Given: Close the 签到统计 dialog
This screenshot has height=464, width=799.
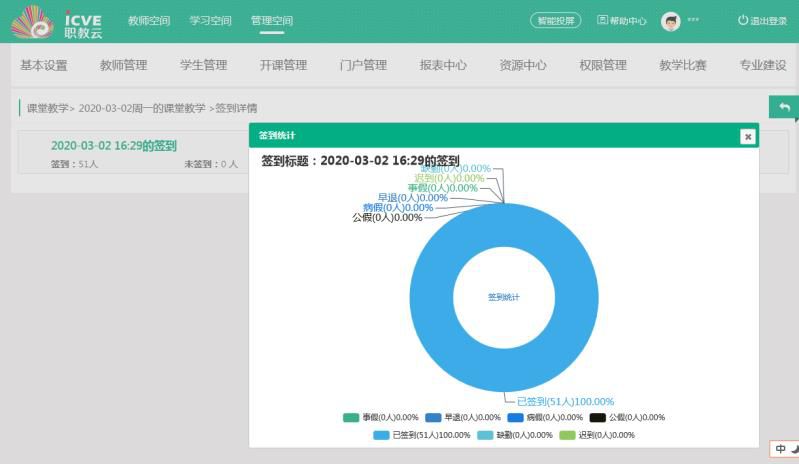Looking at the screenshot, I should click(747, 136).
